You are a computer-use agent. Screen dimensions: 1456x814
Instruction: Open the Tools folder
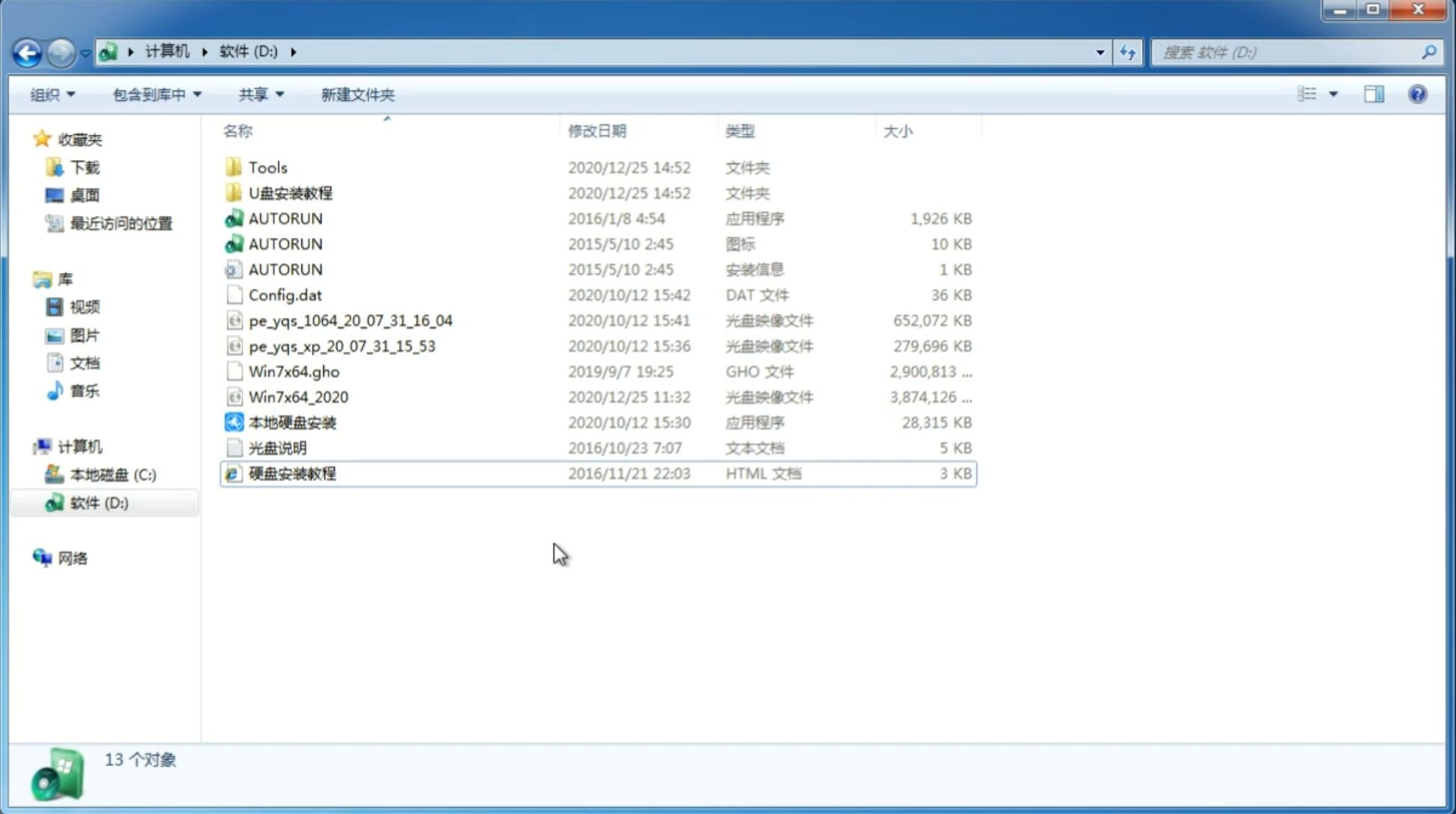(x=267, y=167)
